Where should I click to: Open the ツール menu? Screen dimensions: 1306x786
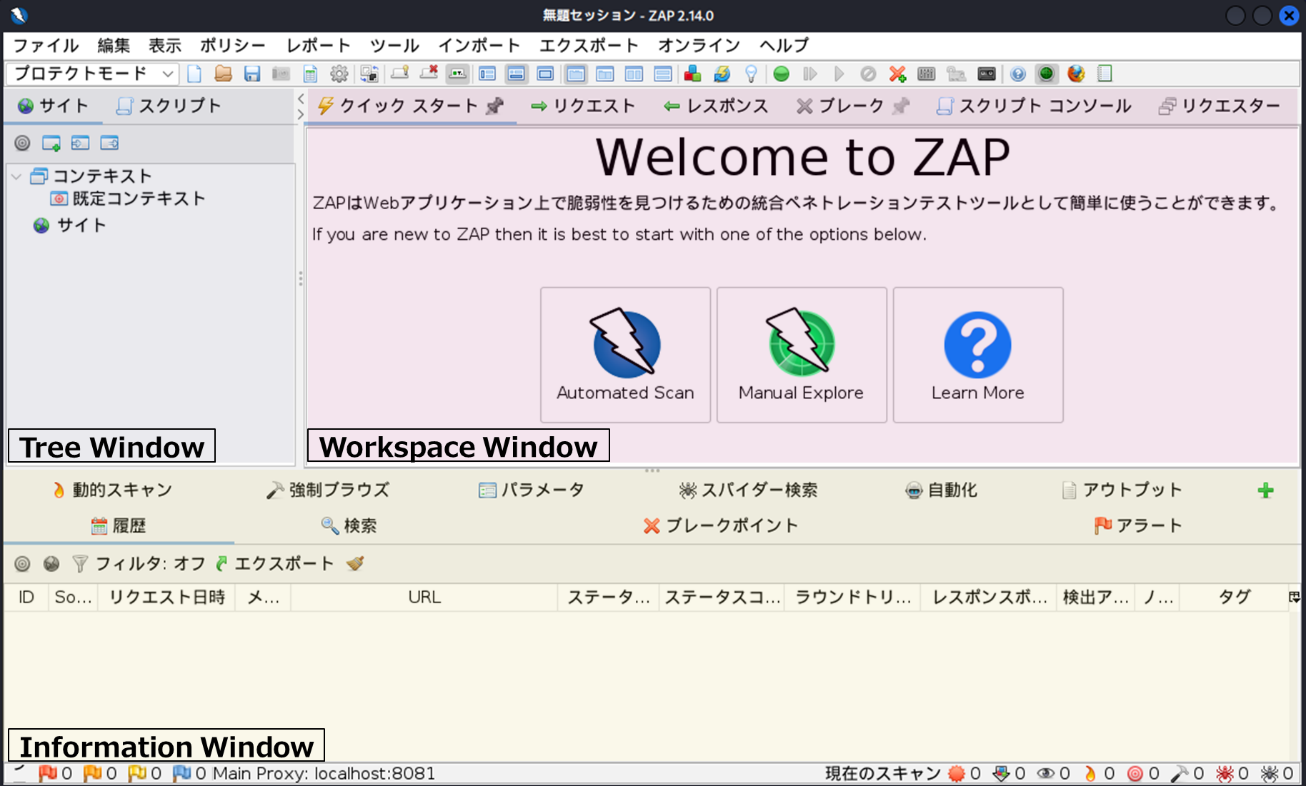[394, 45]
